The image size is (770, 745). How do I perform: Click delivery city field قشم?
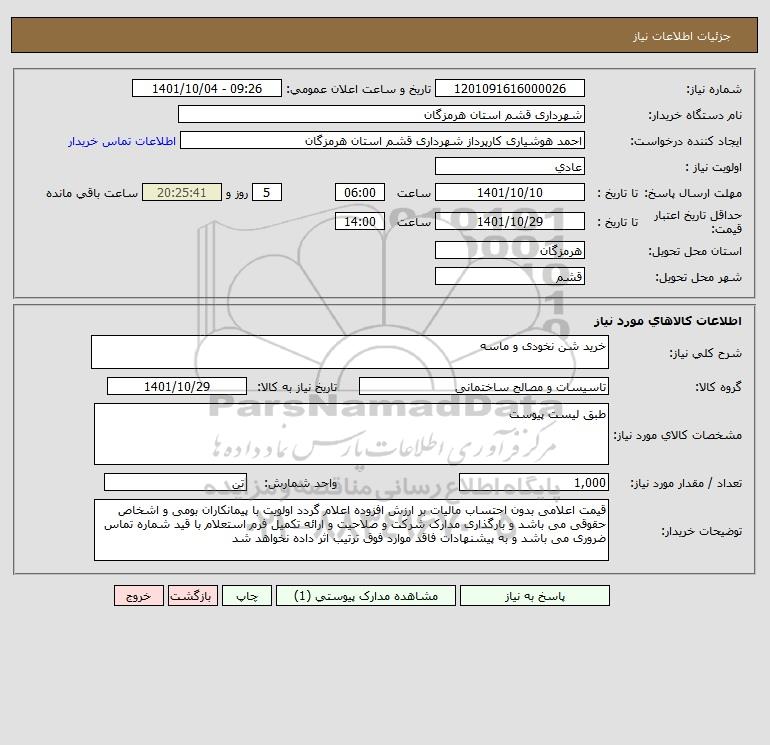pos(510,276)
